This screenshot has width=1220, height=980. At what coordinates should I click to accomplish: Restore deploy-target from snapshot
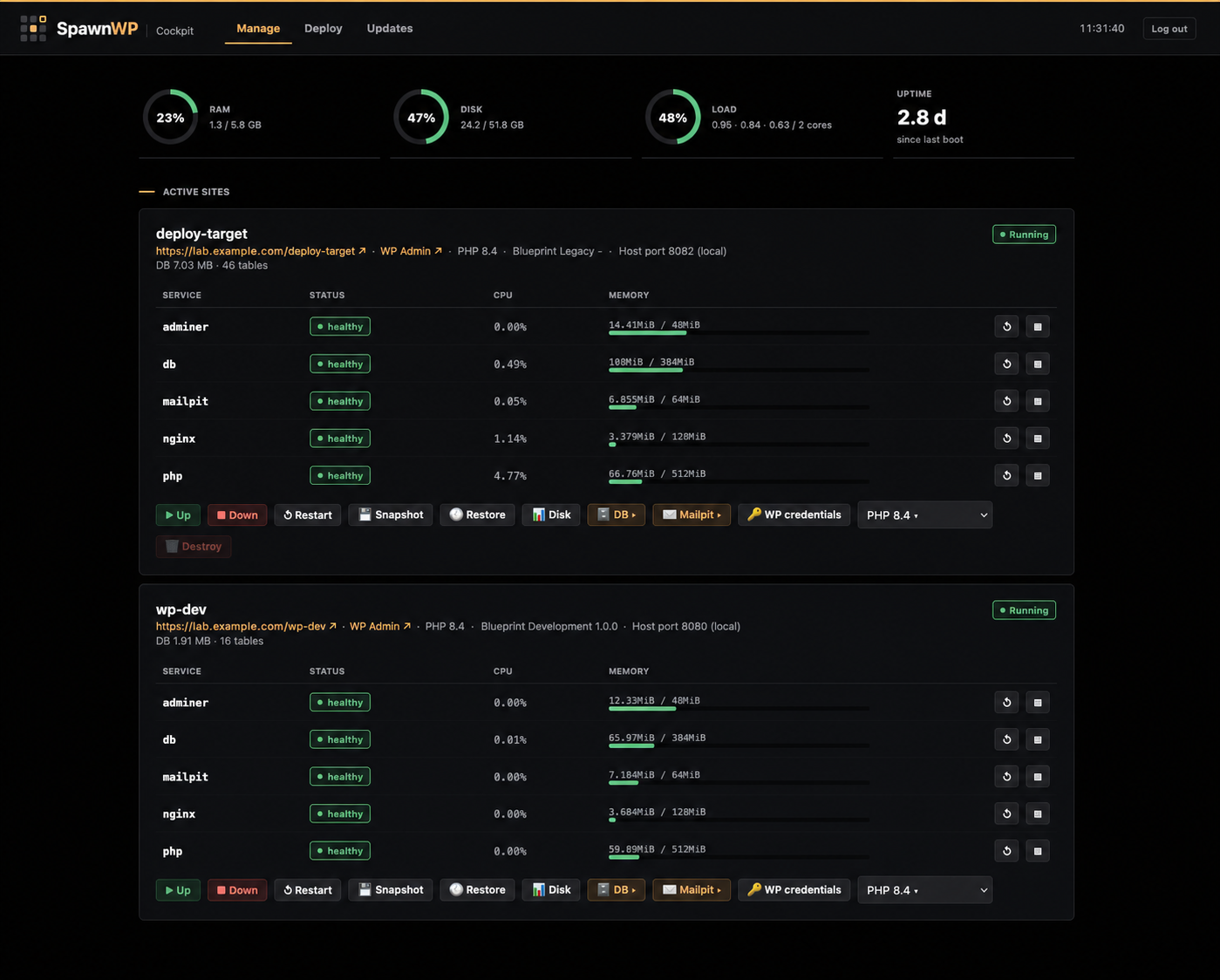(477, 515)
